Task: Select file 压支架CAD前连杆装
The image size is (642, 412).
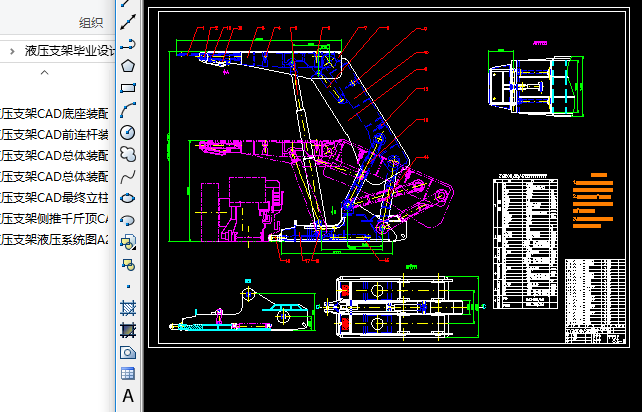Action: [54, 134]
